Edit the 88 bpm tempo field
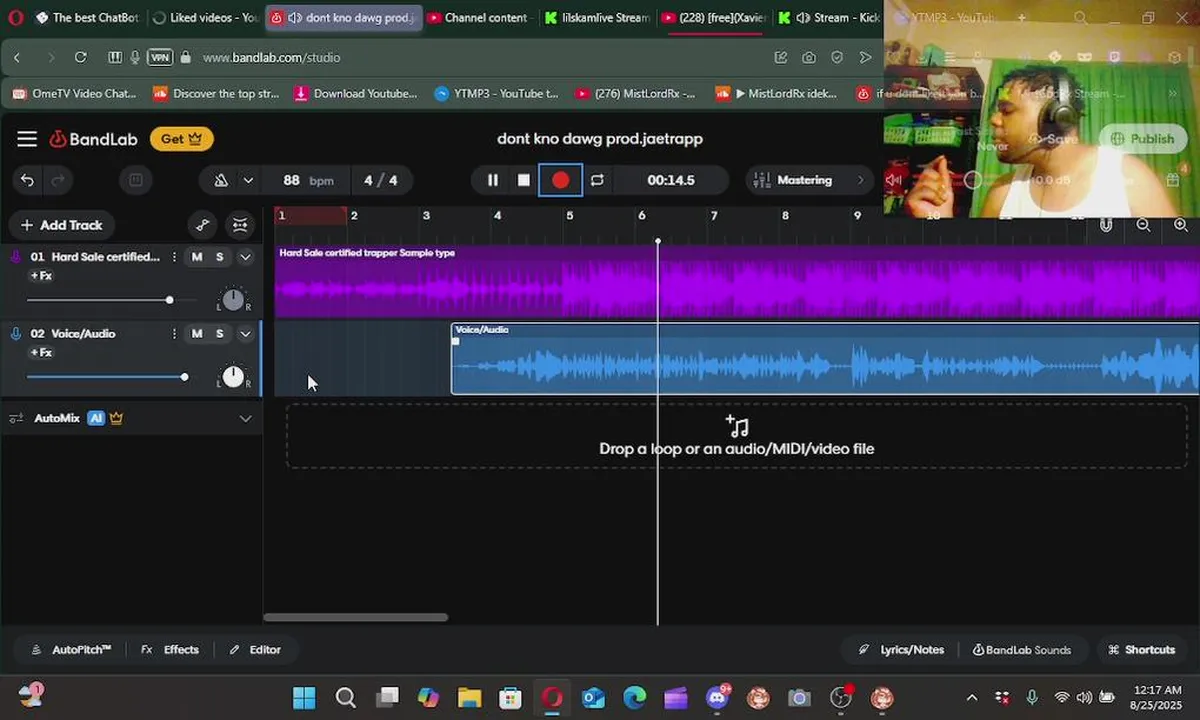This screenshot has height=720, width=1200. [307, 180]
